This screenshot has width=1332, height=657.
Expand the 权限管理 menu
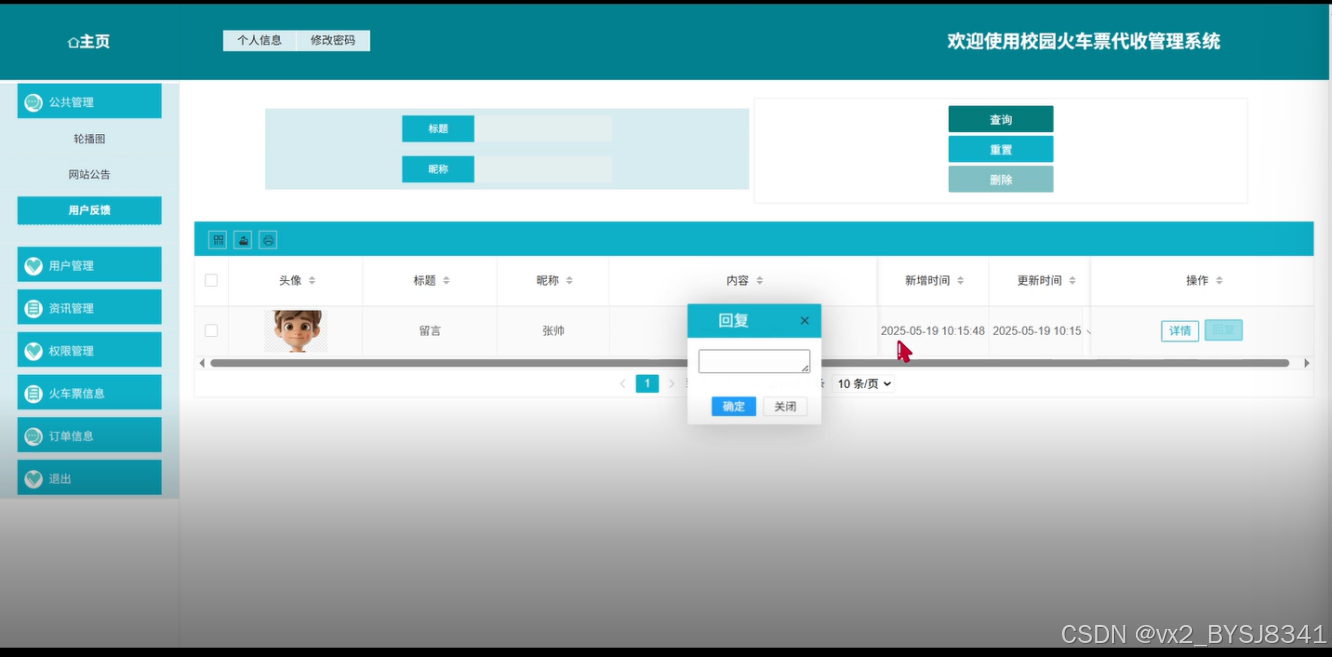pos(89,350)
